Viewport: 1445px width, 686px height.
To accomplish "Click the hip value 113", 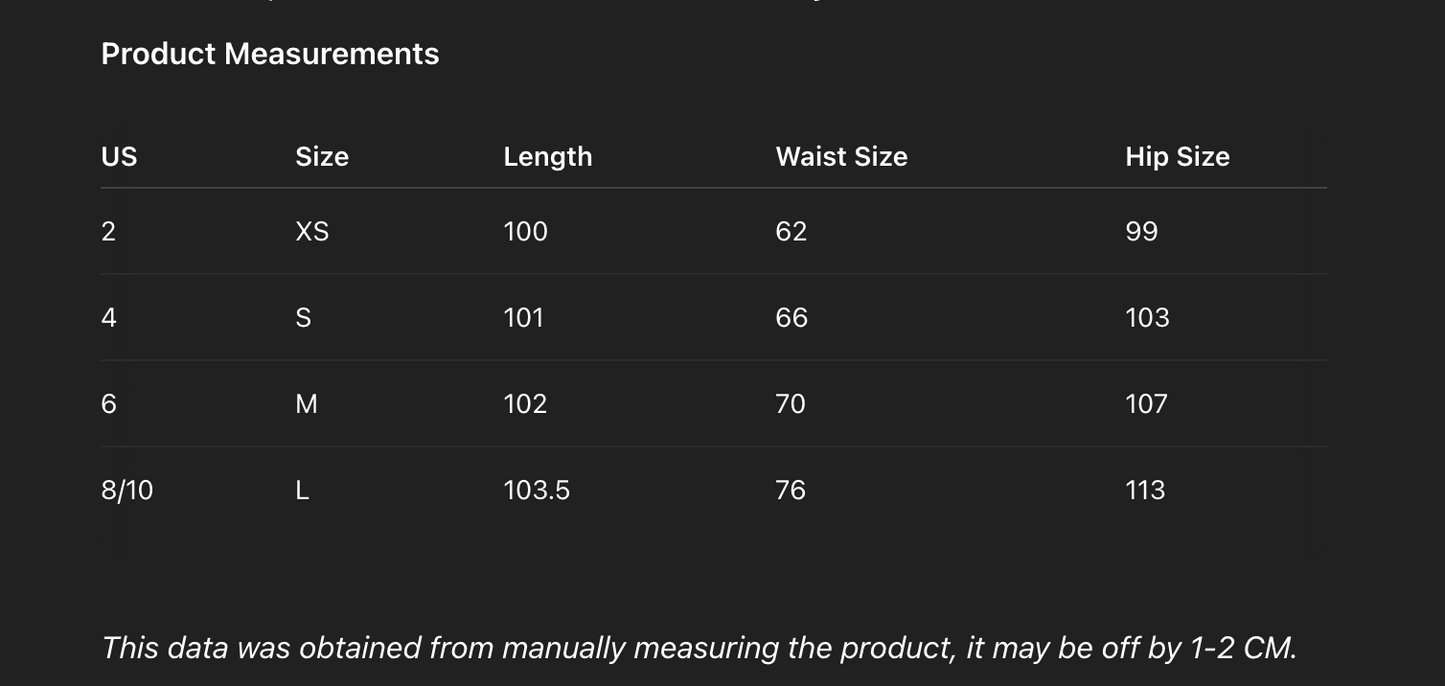I will 1145,490.
